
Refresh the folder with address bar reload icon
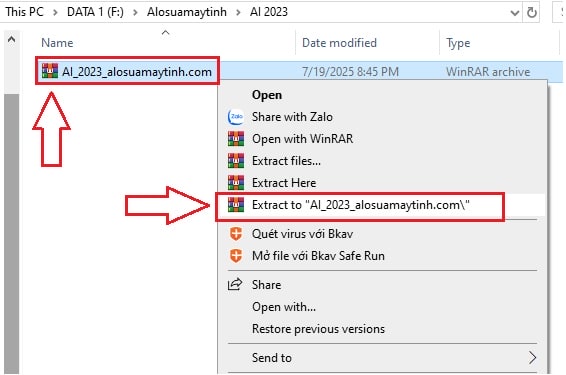[531, 13]
